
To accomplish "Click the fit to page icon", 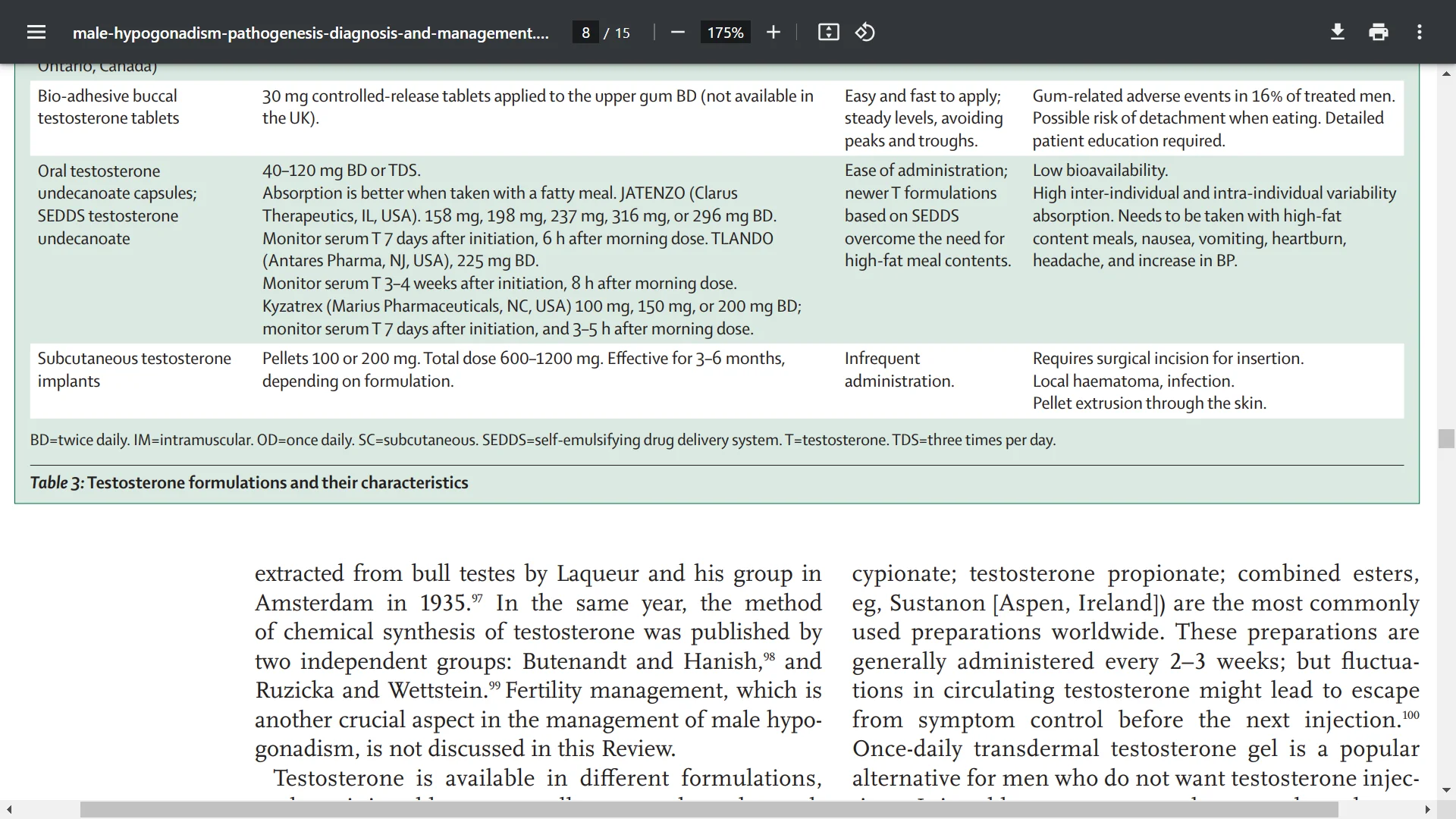I will 828,32.
